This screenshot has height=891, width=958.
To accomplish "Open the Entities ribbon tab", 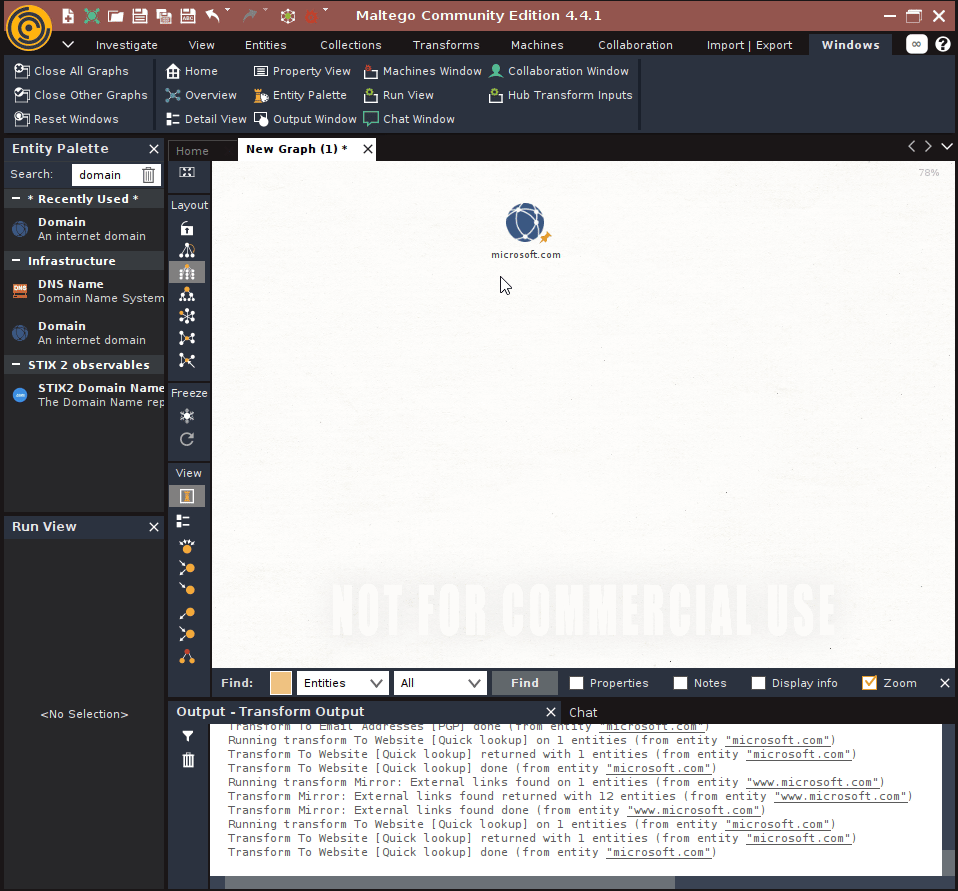I will 265,45.
